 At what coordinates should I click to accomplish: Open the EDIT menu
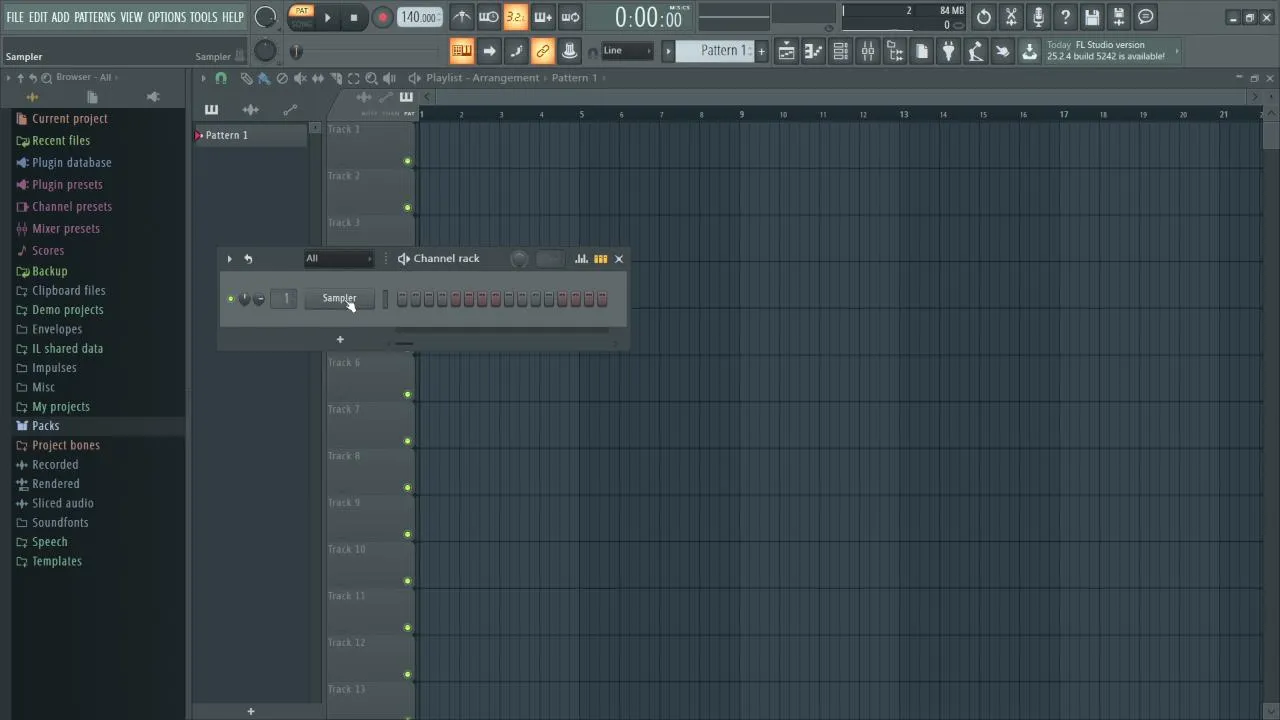38,17
